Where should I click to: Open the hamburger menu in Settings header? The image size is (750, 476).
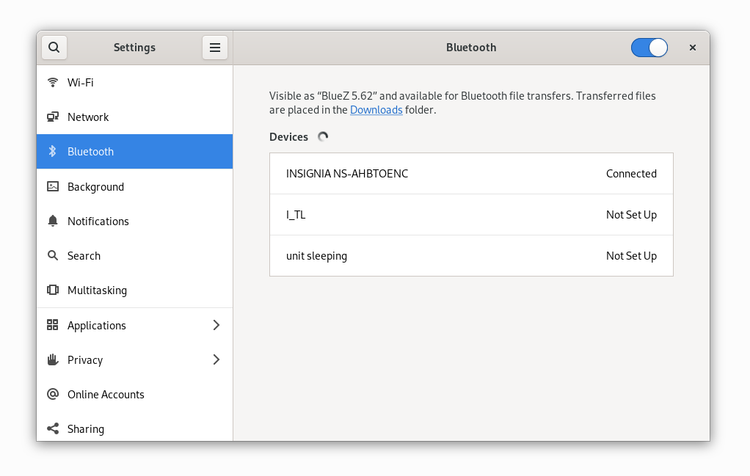[215, 47]
